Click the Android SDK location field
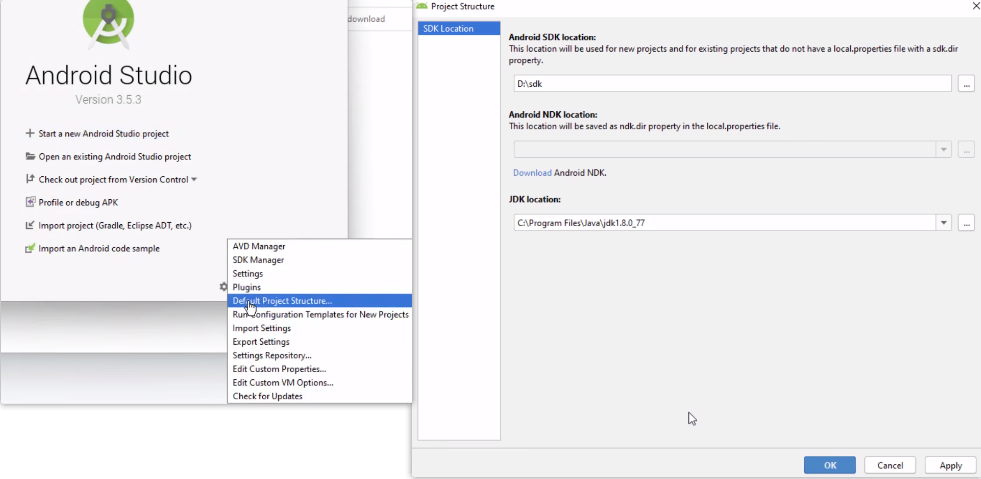Image resolution: width=981 pixels, height=479 pixels. (x=733, y=83)
